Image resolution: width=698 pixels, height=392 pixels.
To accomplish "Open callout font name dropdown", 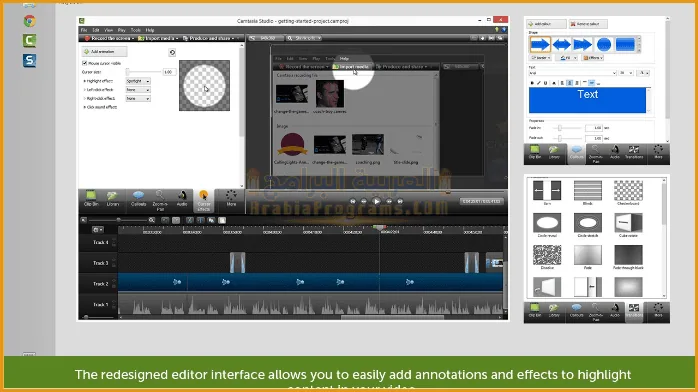I will [x=573, y=73].
